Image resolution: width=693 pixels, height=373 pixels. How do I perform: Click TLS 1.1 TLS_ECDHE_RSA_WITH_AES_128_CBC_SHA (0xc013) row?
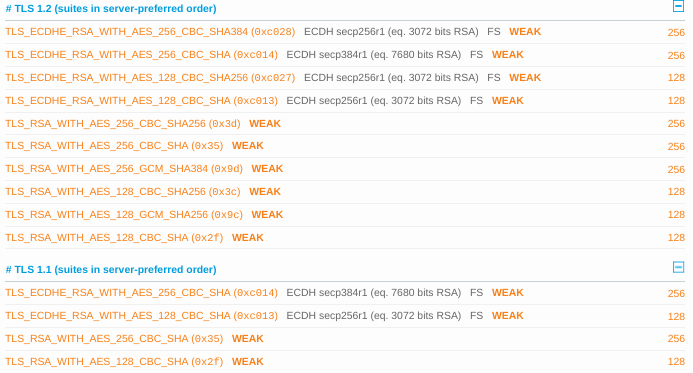(345, 316)
